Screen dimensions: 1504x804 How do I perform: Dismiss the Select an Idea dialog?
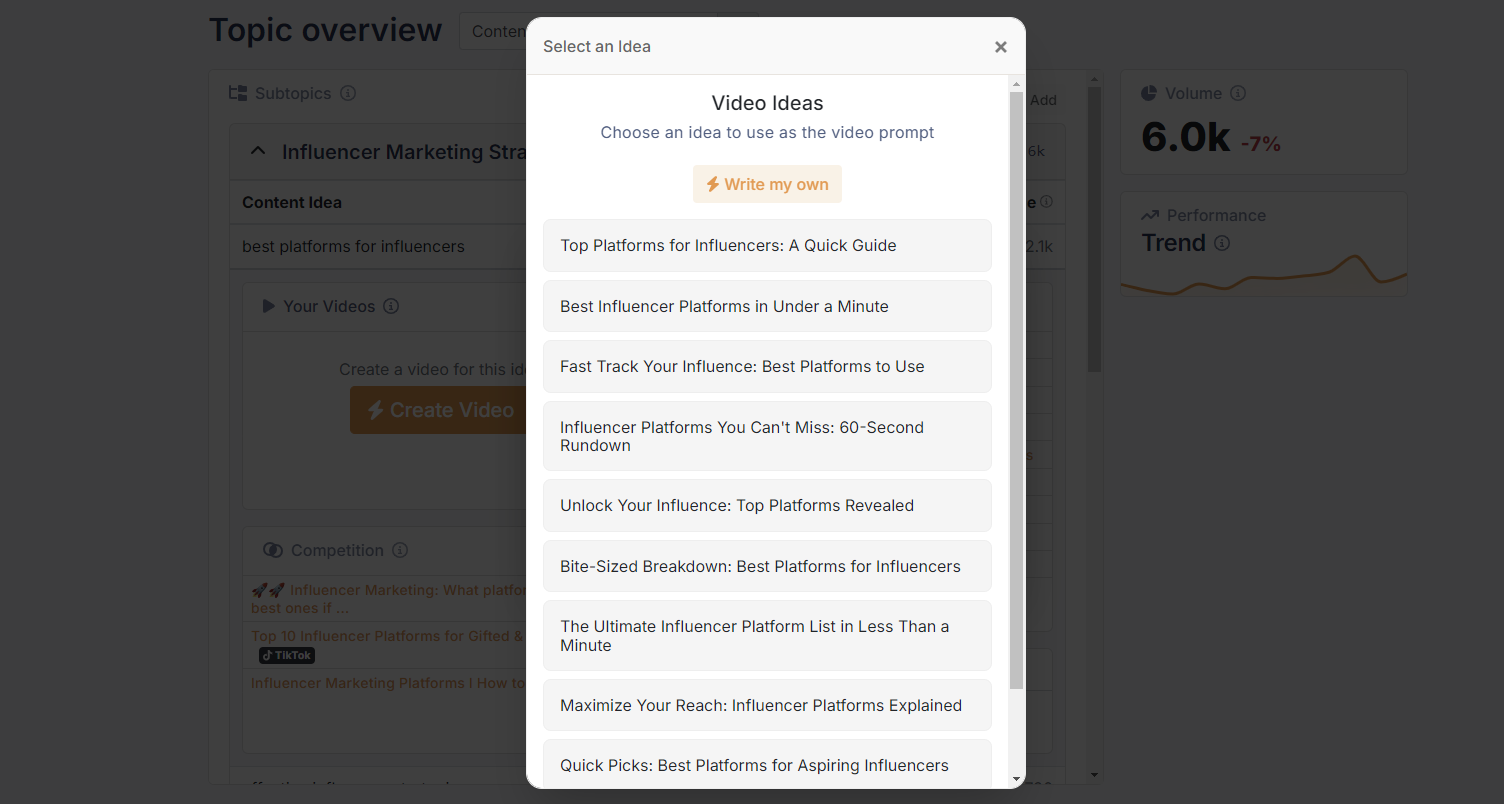tap(1000, 46)
